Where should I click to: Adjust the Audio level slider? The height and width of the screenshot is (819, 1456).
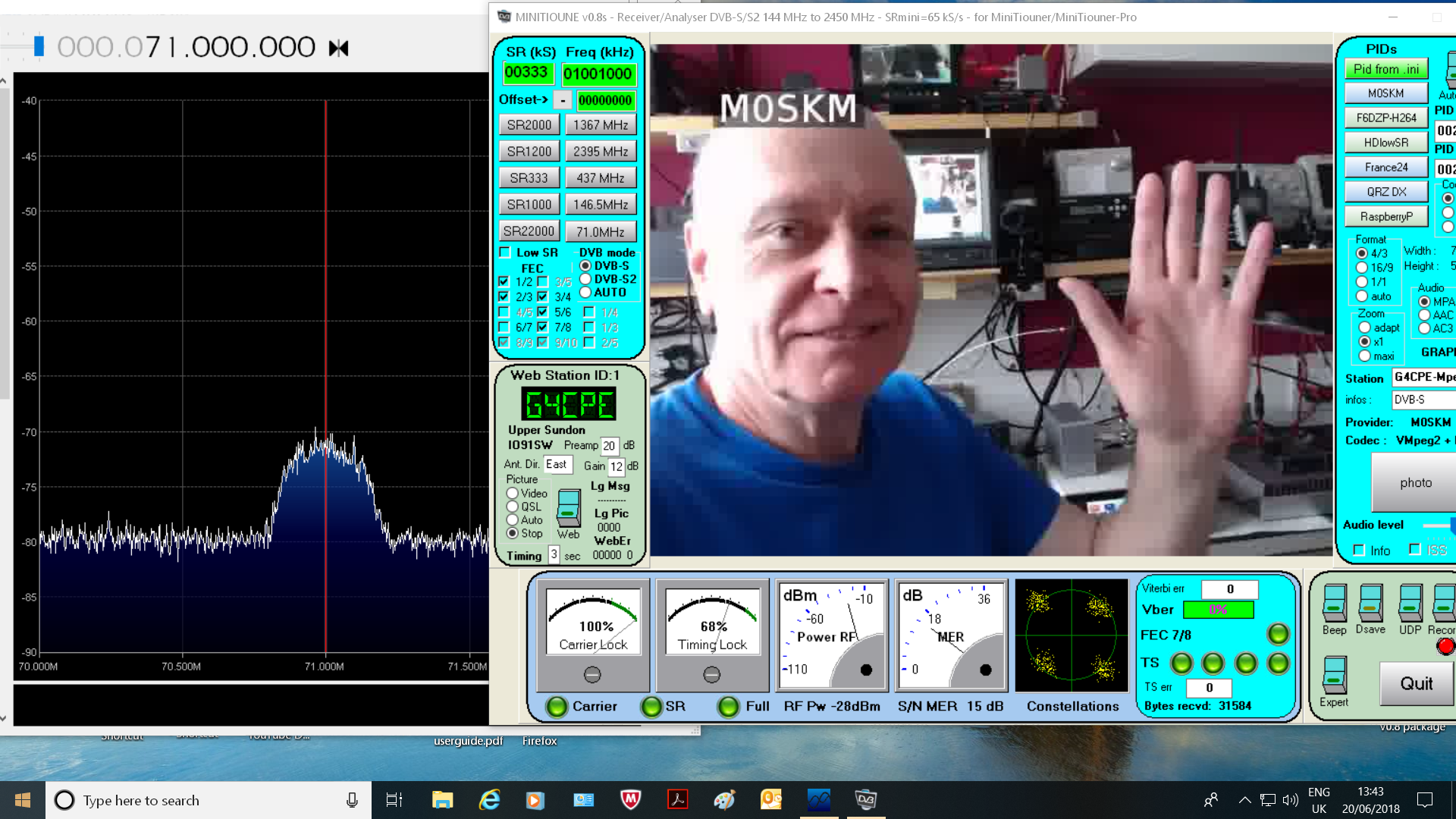[1439, 525]
